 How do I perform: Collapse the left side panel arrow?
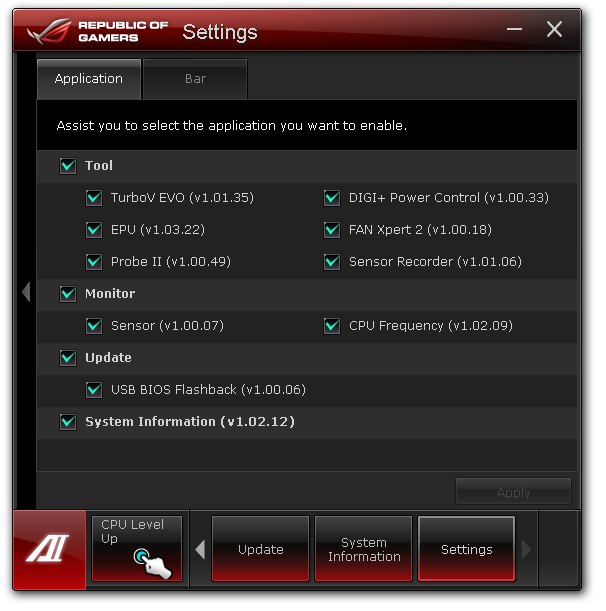click(x=26, y=291)
